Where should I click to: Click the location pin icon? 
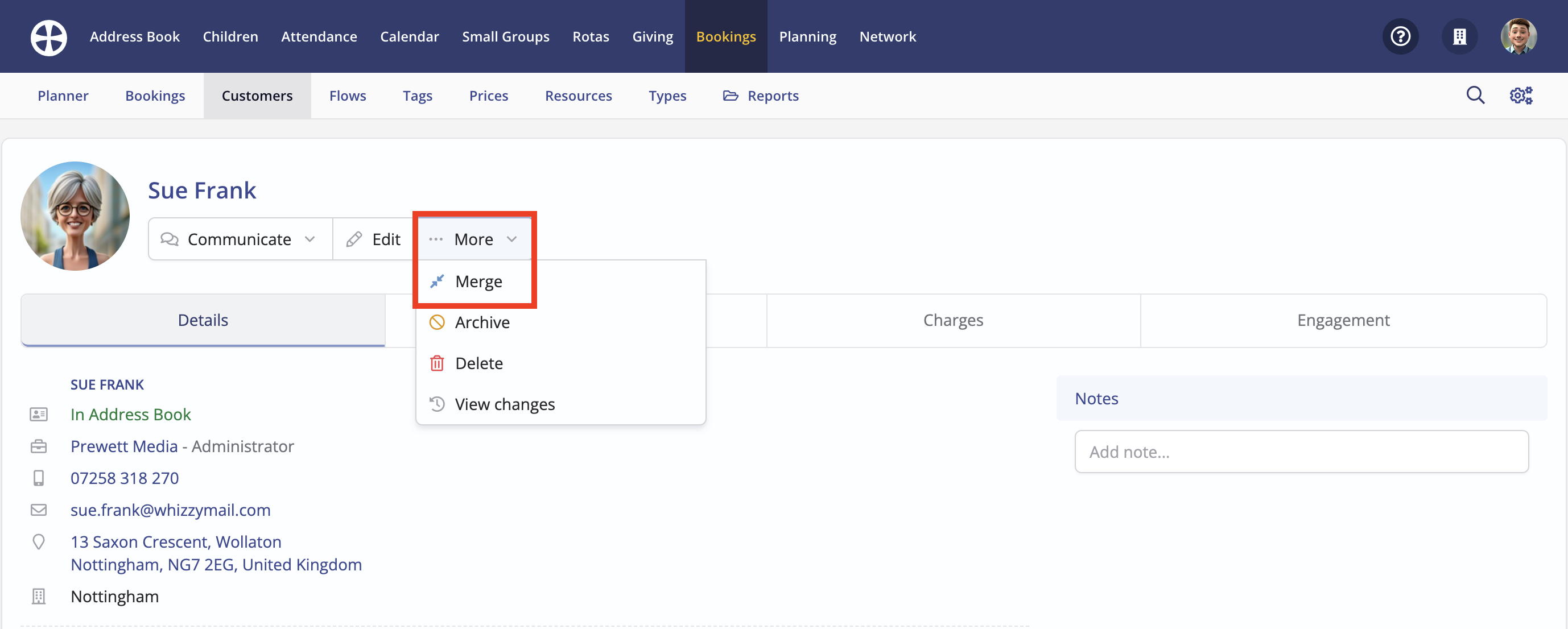[38, 541]
